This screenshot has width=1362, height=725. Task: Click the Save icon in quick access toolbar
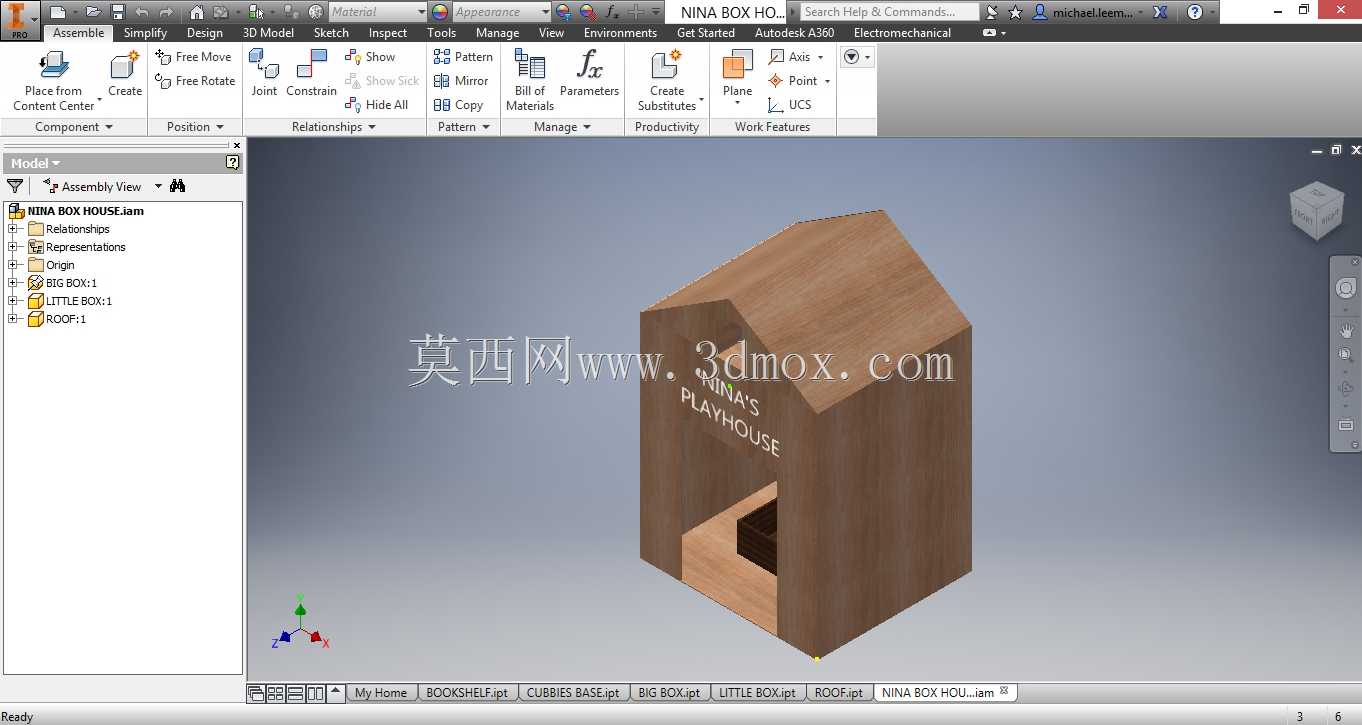click(117, 12)
